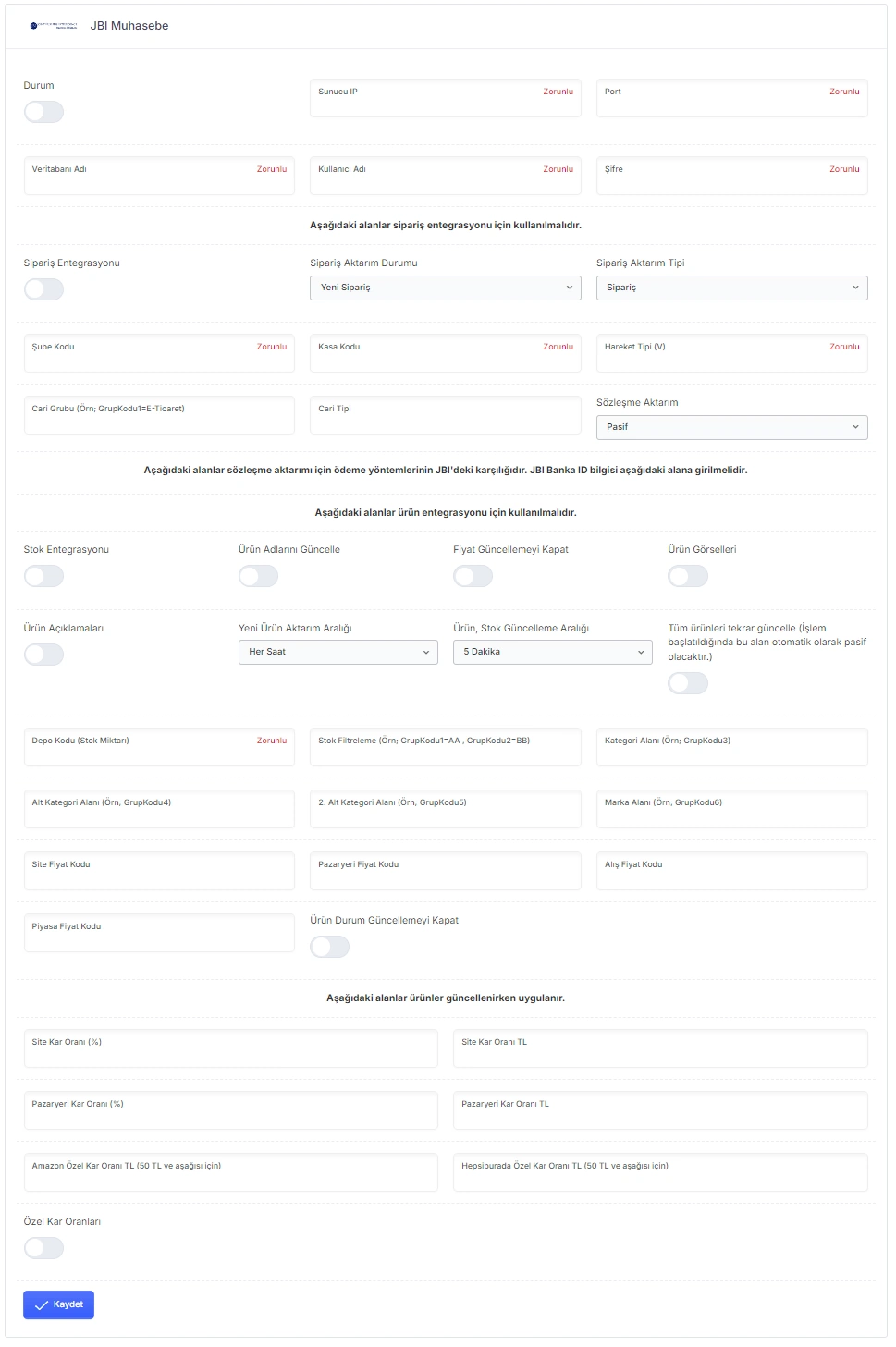Viewport: 896px width, 1347px height.
Task: Toggle the Durum switch
Action: [43, 112]
